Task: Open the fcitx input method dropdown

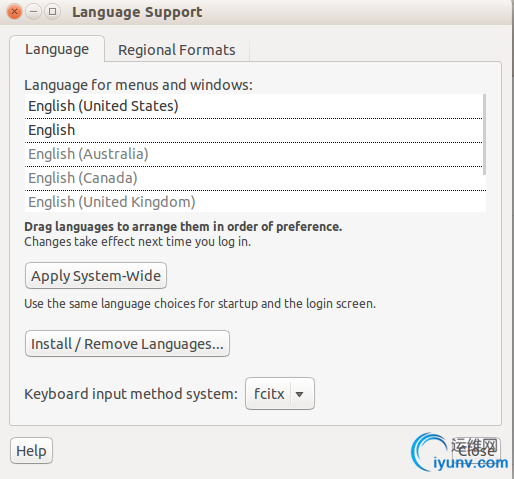Action: (280, 394)
